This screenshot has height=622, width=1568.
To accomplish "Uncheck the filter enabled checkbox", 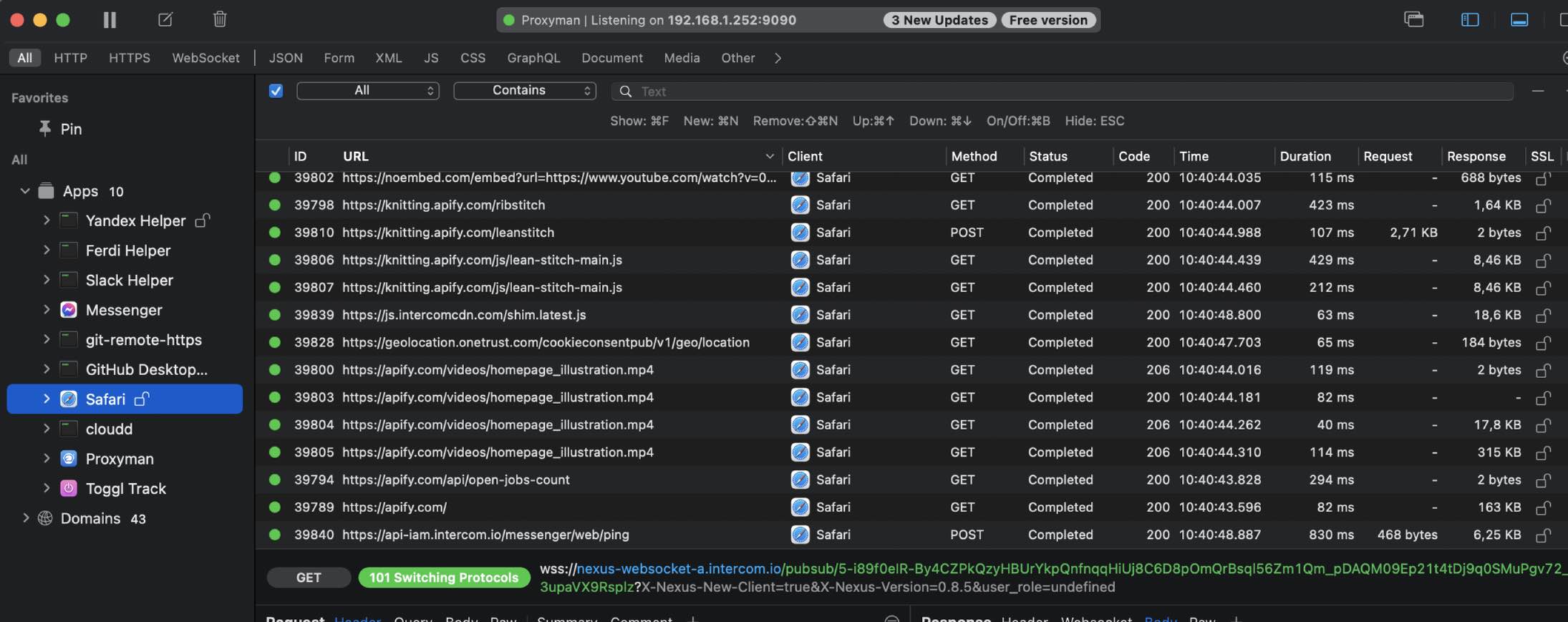I will pyautogui.click(x=276, y=91).
